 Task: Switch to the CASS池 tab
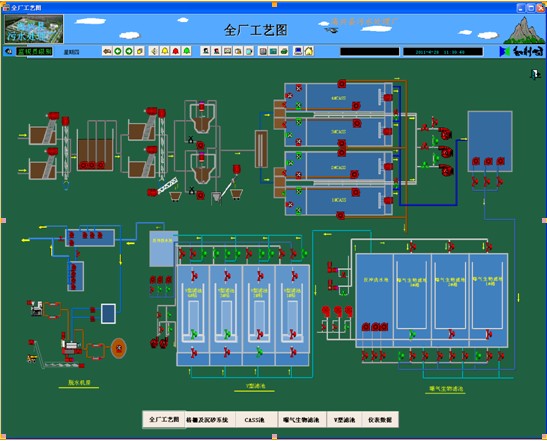tap(255, 420)
